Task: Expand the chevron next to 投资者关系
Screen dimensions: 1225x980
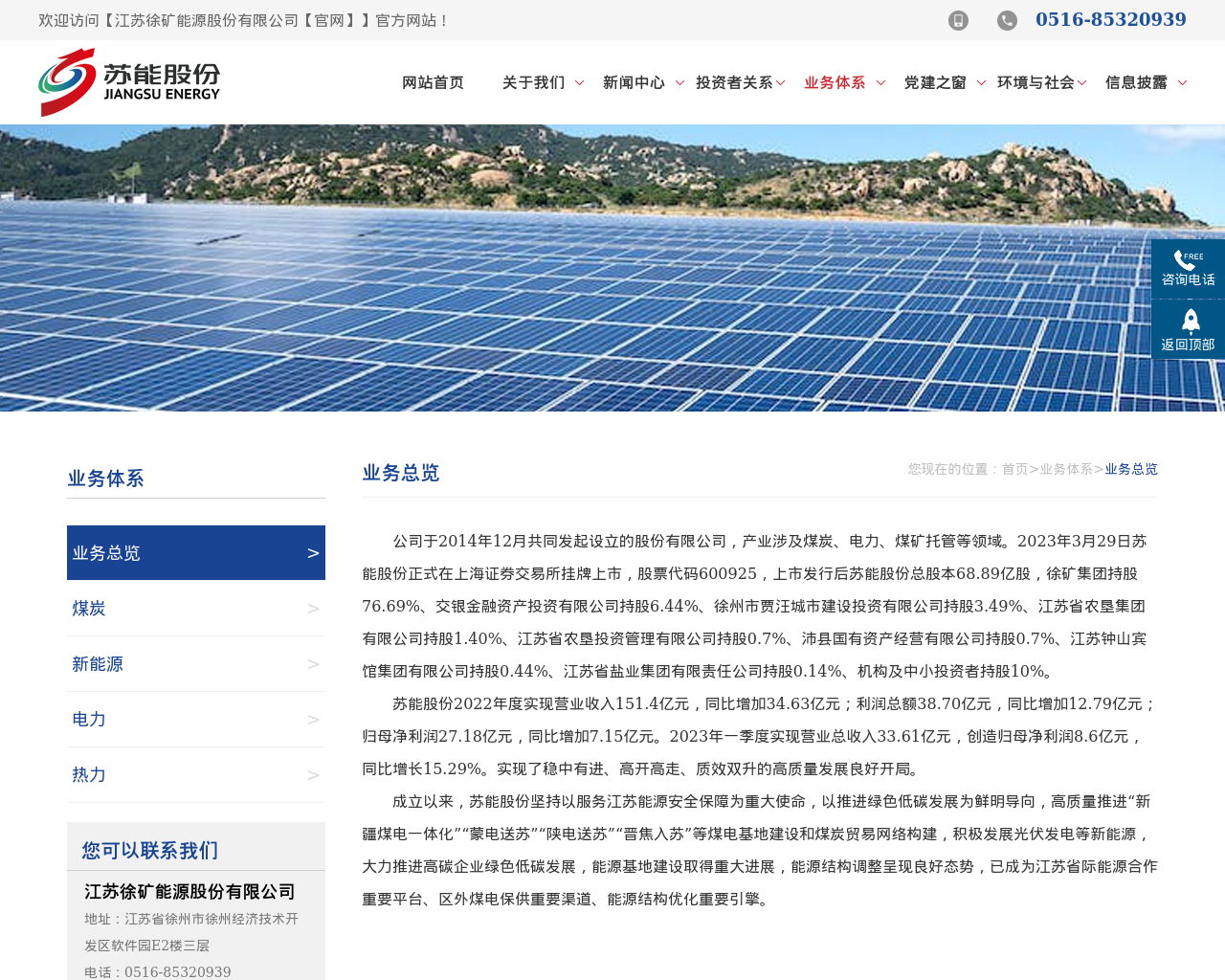Action: point(780,83)
